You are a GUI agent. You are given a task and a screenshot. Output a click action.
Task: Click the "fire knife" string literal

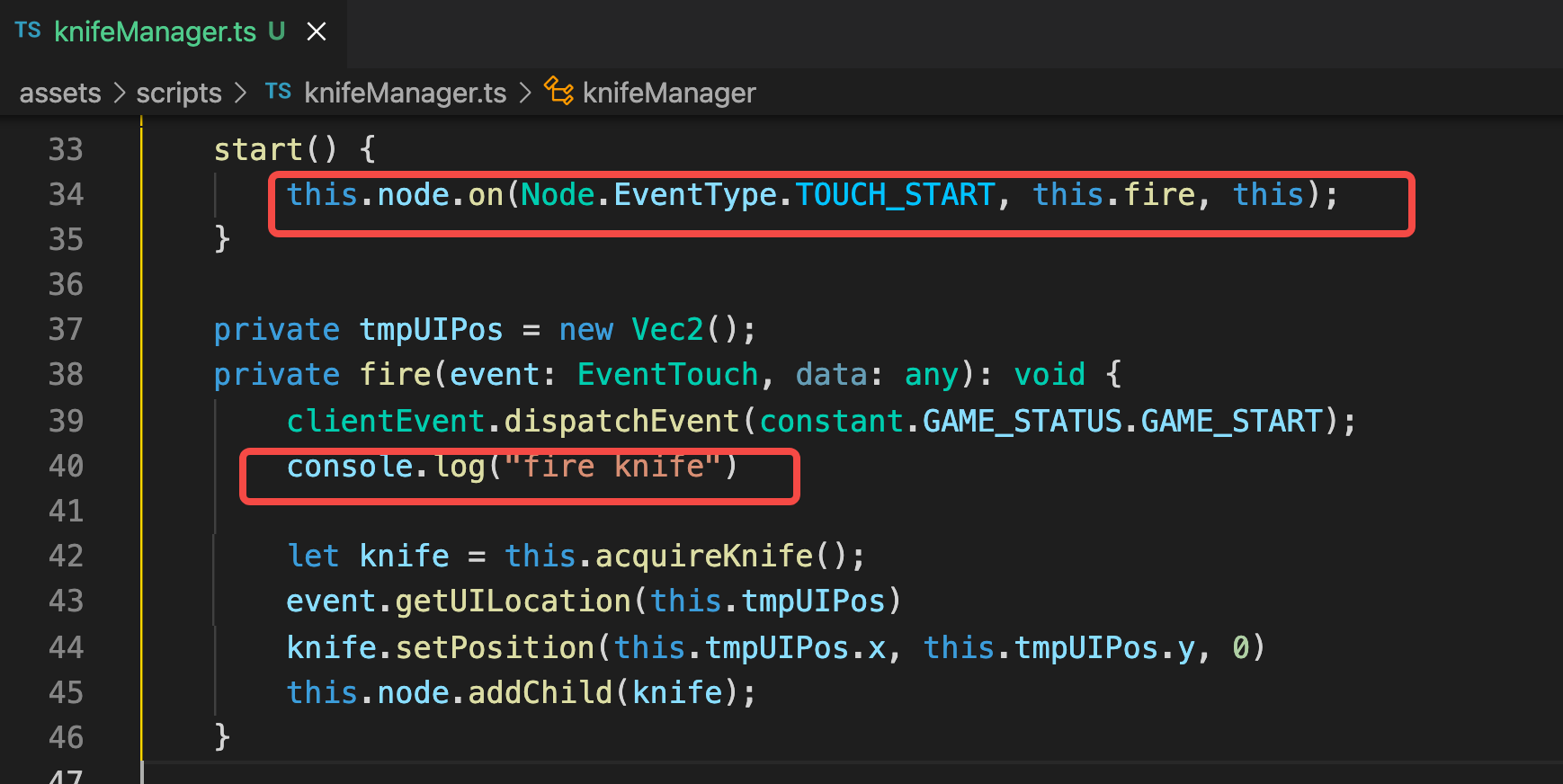(x=613, y=466)
